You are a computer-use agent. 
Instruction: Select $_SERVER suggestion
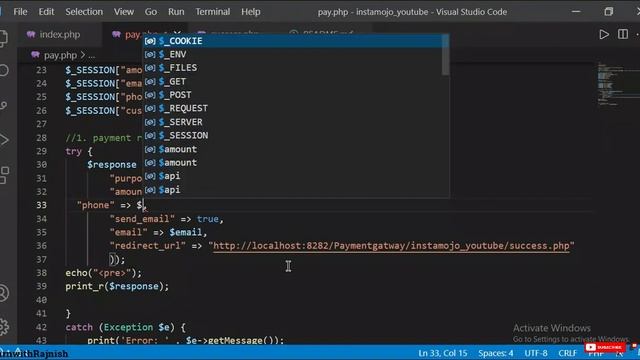[x=292, y=122]
